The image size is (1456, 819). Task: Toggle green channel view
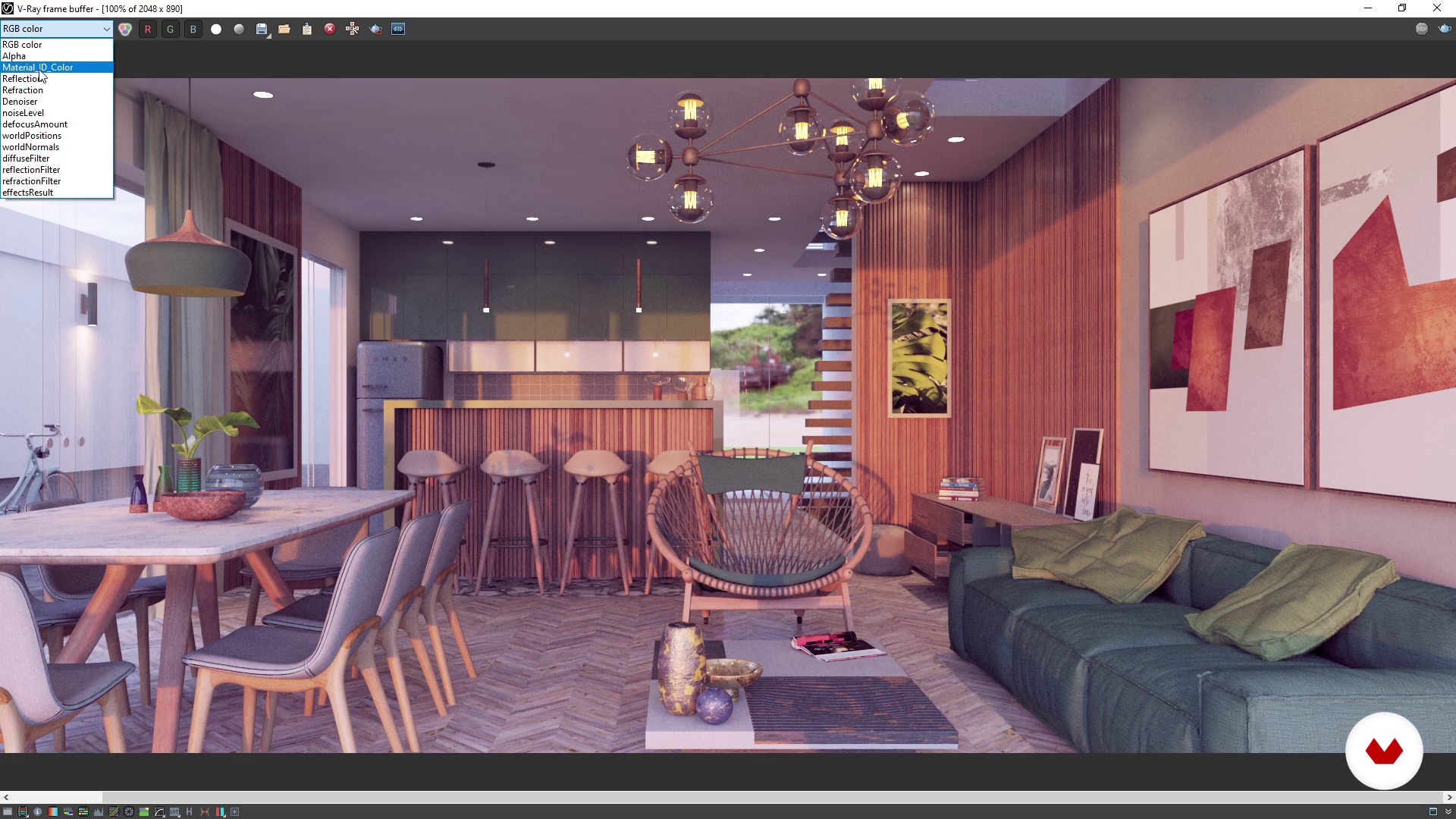point(171,29)
